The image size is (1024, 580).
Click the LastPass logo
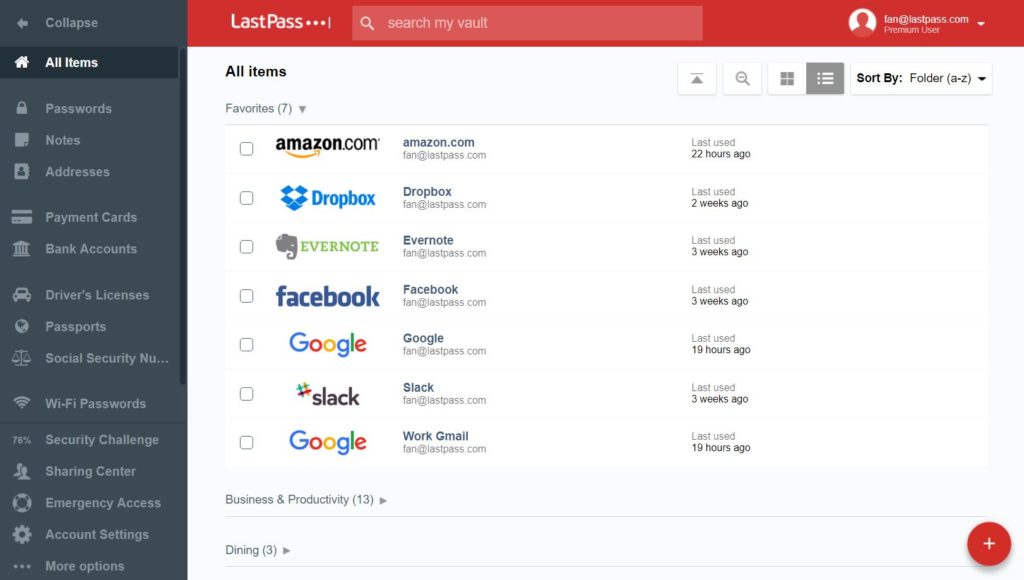pyautogui.click(x=281, y=22)
